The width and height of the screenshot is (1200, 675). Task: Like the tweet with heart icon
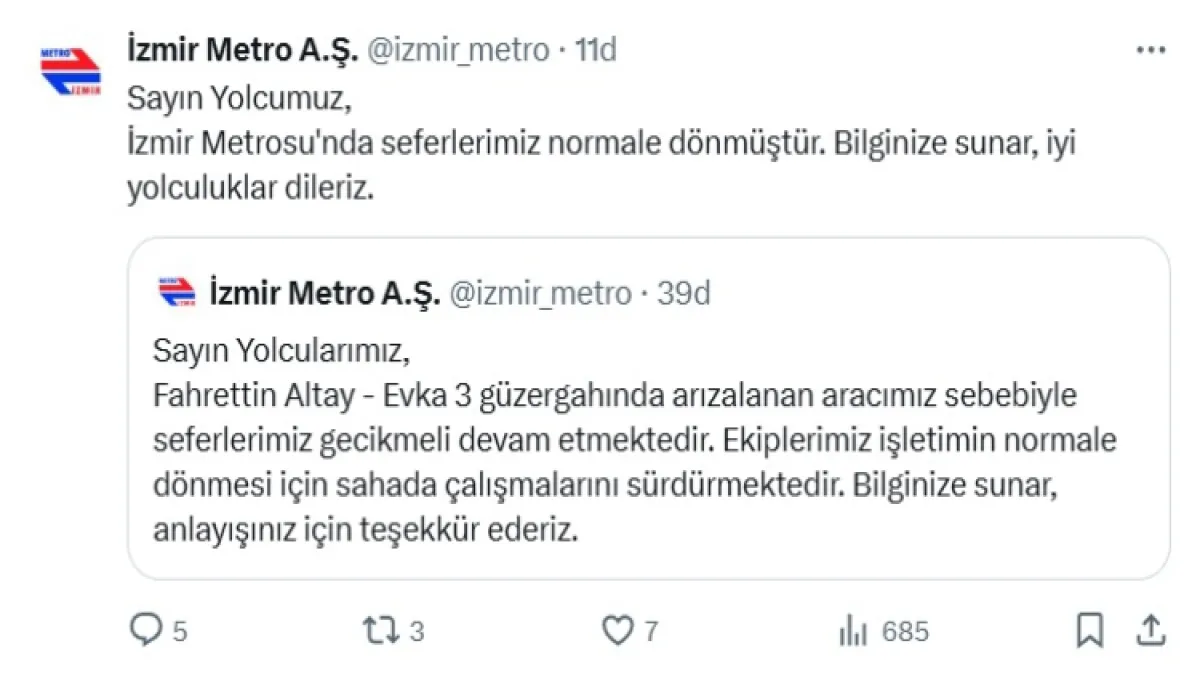pos(617,630)
